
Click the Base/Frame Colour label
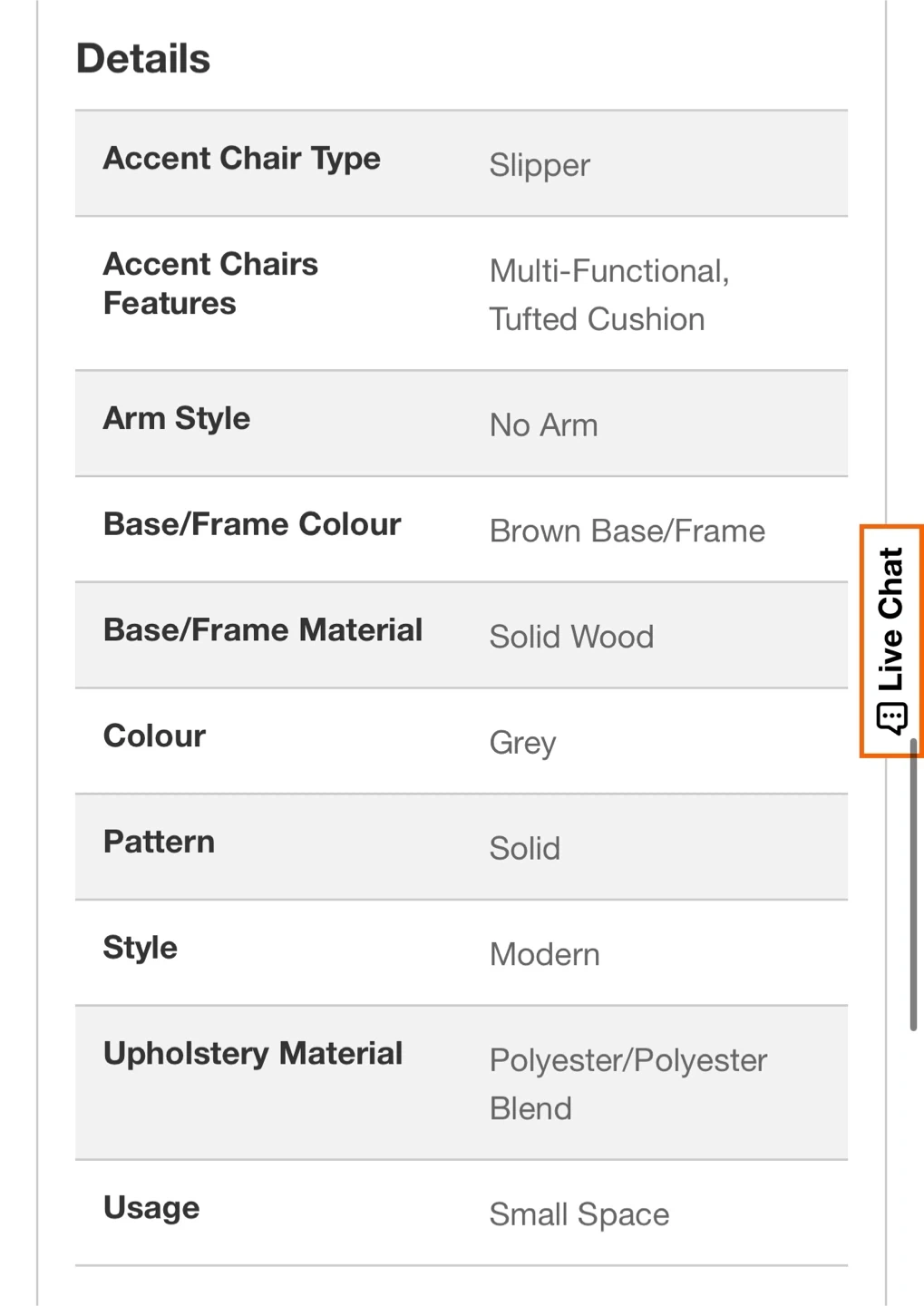click(252, 524)
